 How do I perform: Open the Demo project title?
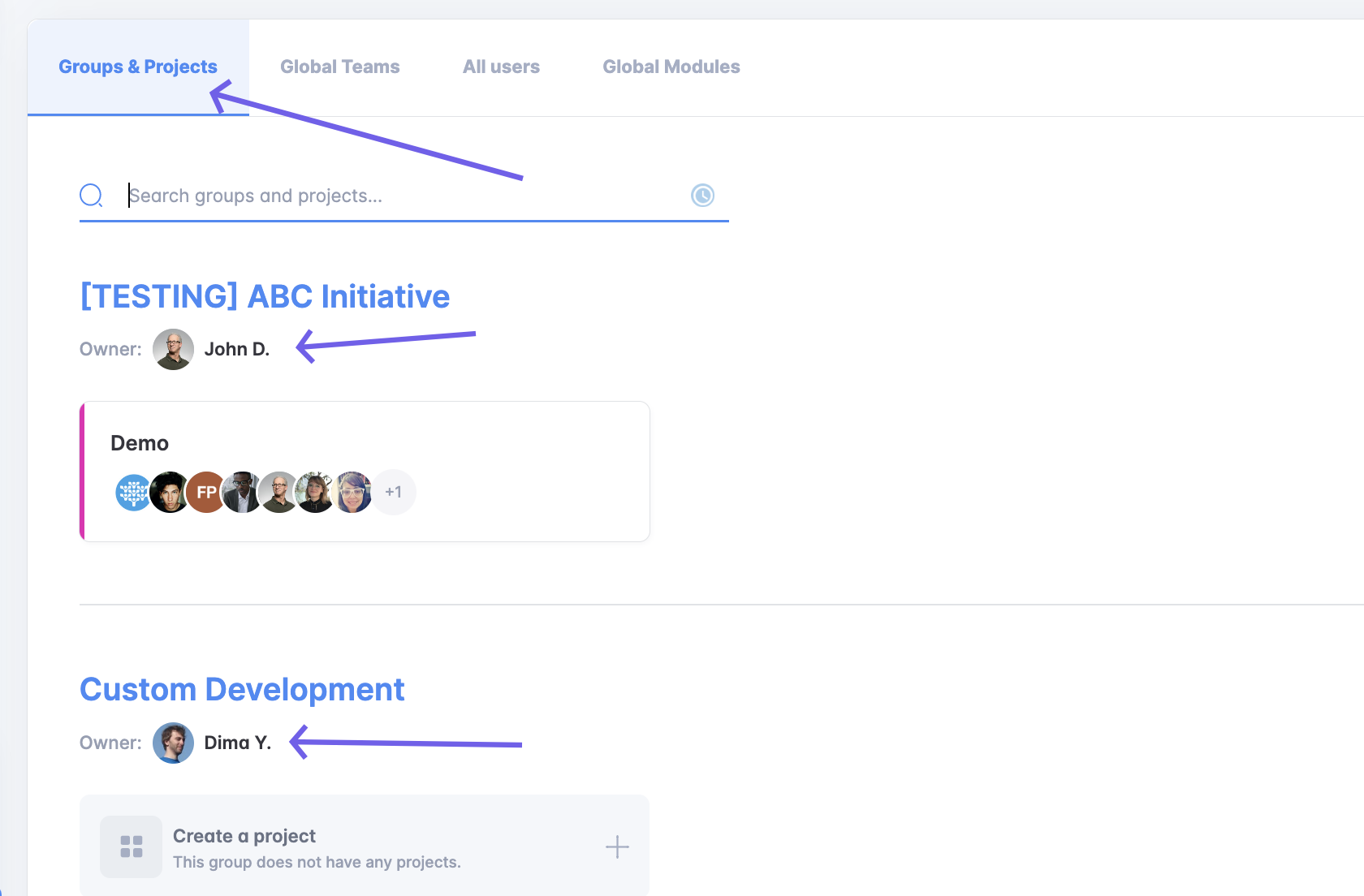click(x=140, y=443)
